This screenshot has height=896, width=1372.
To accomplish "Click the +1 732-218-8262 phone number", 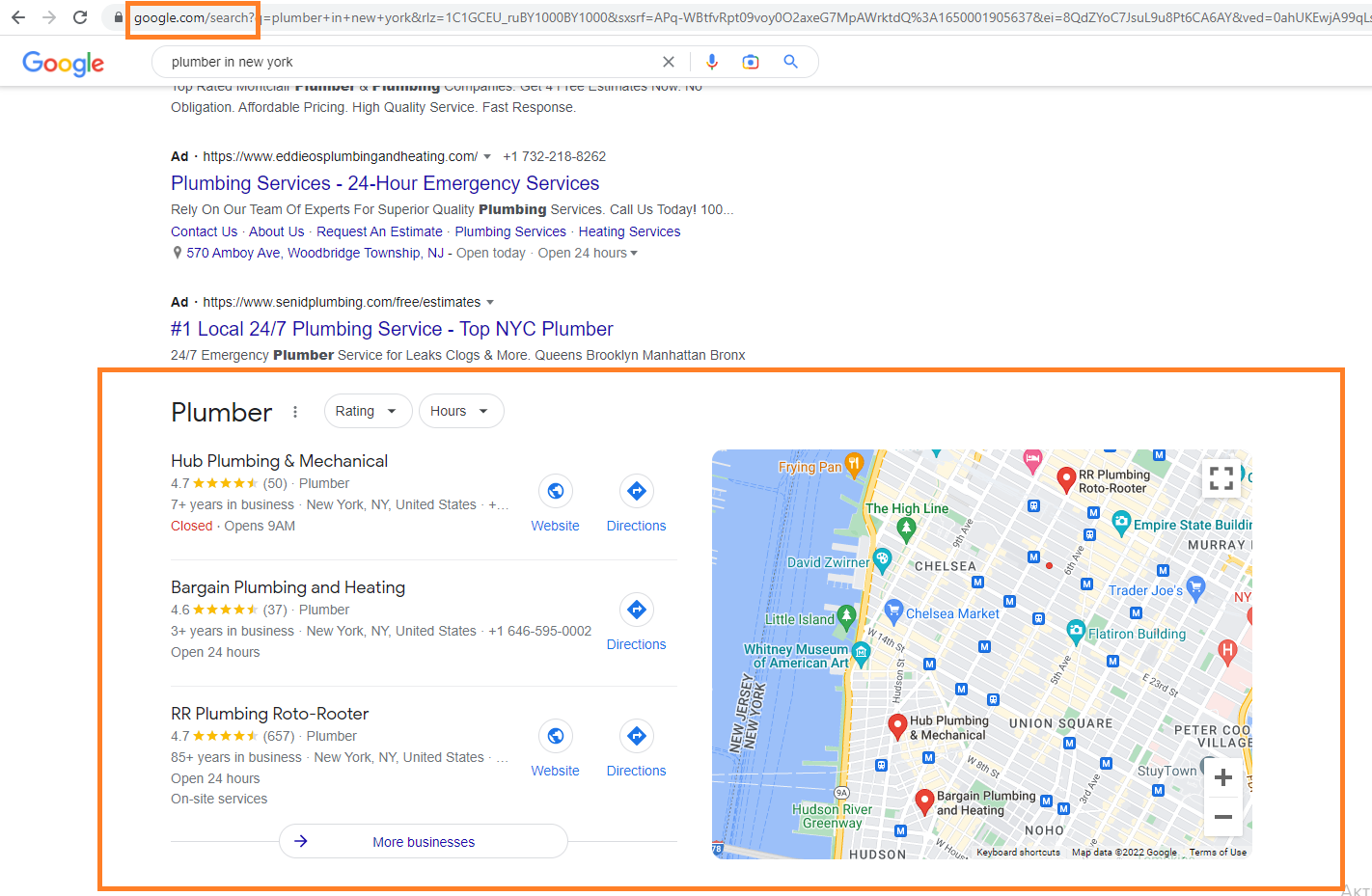I will pos(555,156).
